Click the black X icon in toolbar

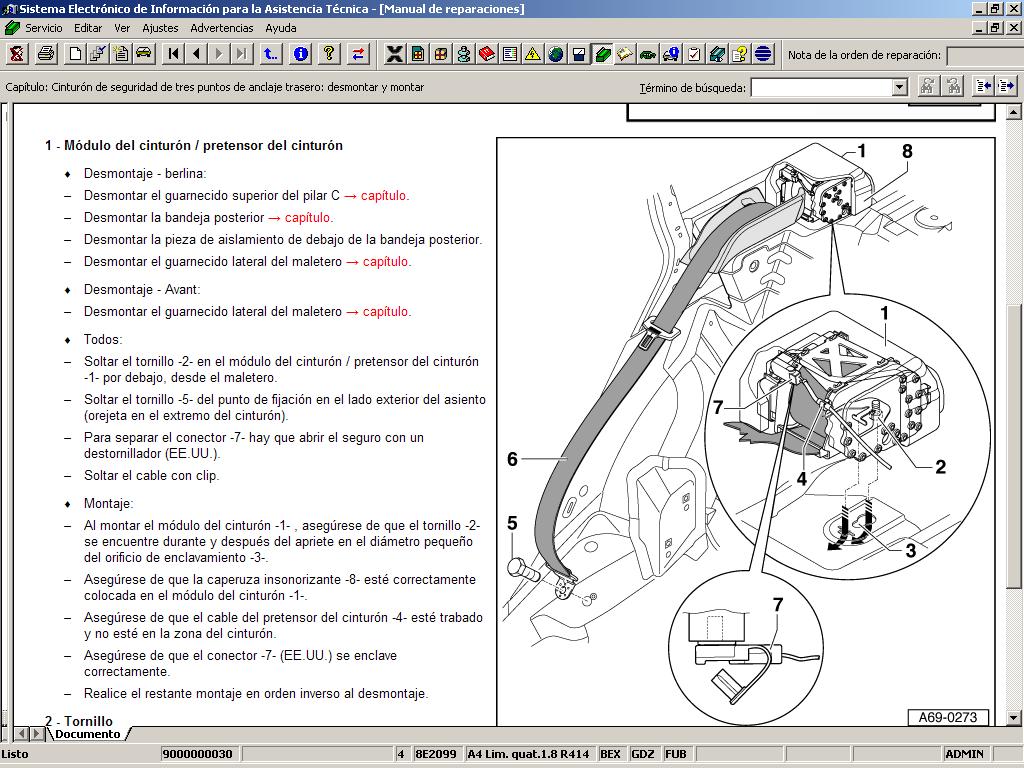click(x=394, y=54)
